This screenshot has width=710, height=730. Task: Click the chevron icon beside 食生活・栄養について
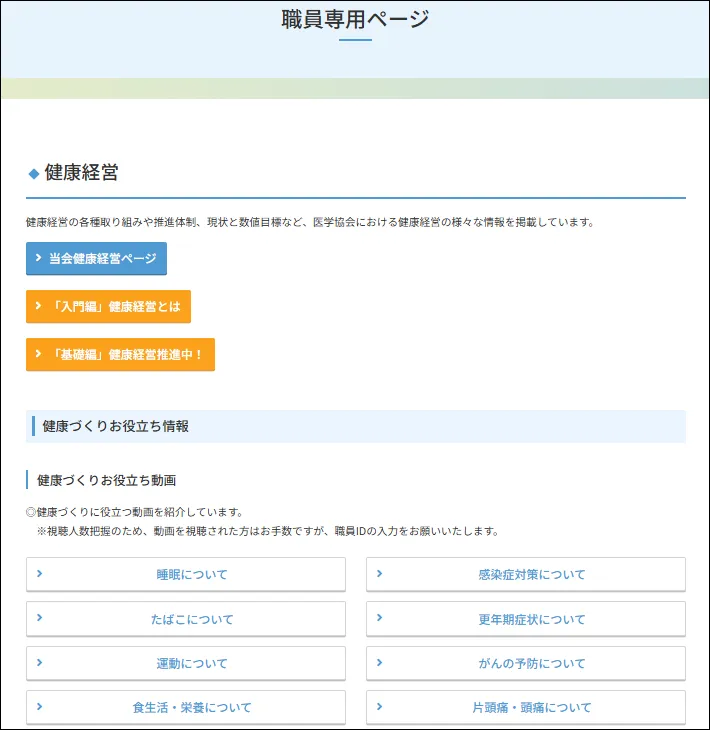pyautogui.click(x=40, y=707)
